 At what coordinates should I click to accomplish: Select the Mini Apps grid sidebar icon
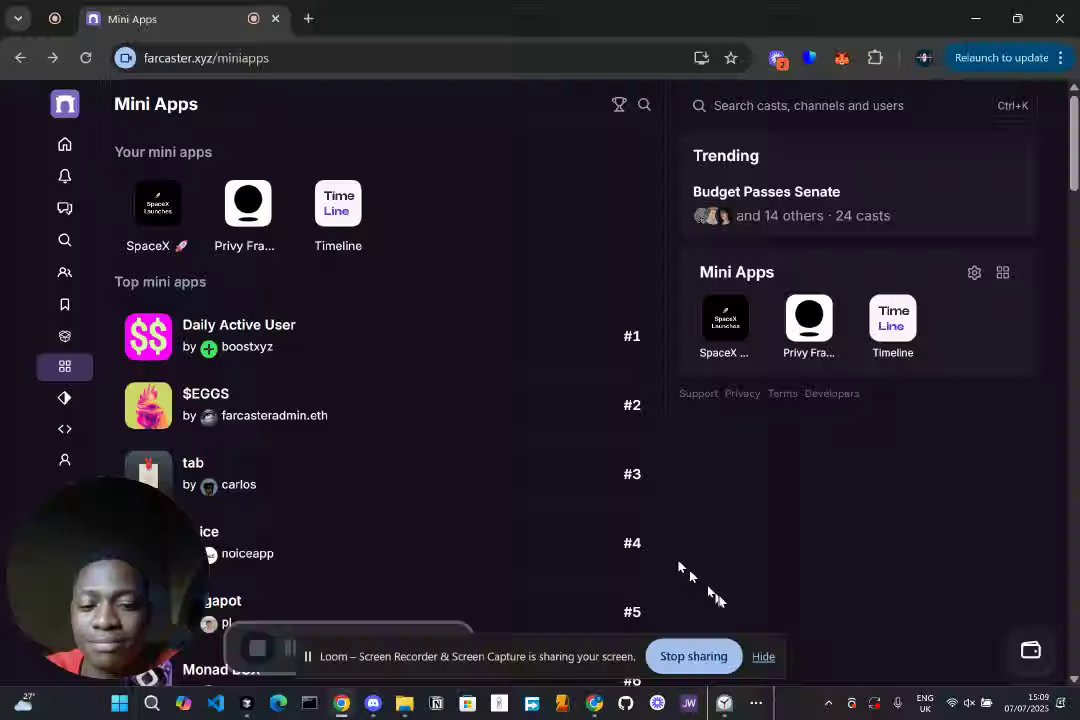(x=65, y=367)
